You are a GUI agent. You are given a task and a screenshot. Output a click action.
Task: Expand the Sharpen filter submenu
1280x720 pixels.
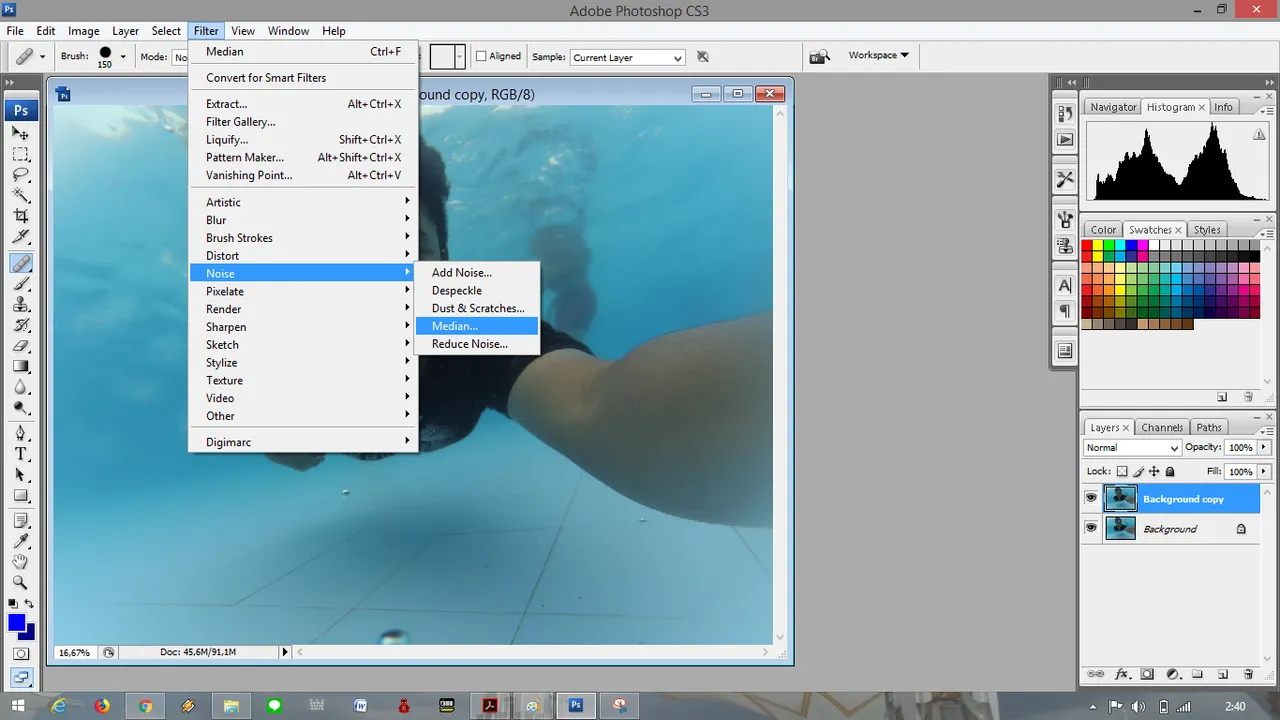(304, 327)
